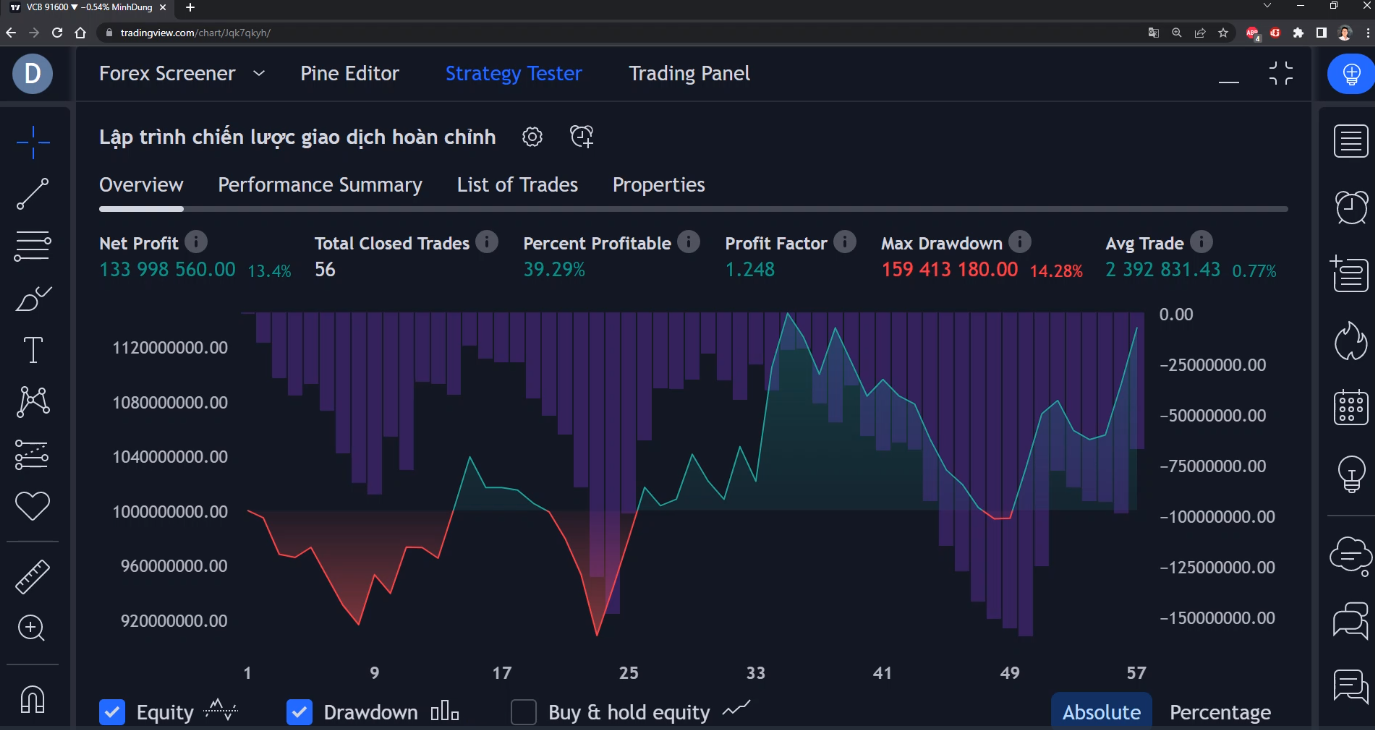Screen dimensions: 1375x730
Task: Open the Watchlist panel icon
Action: click(1351, 141)
